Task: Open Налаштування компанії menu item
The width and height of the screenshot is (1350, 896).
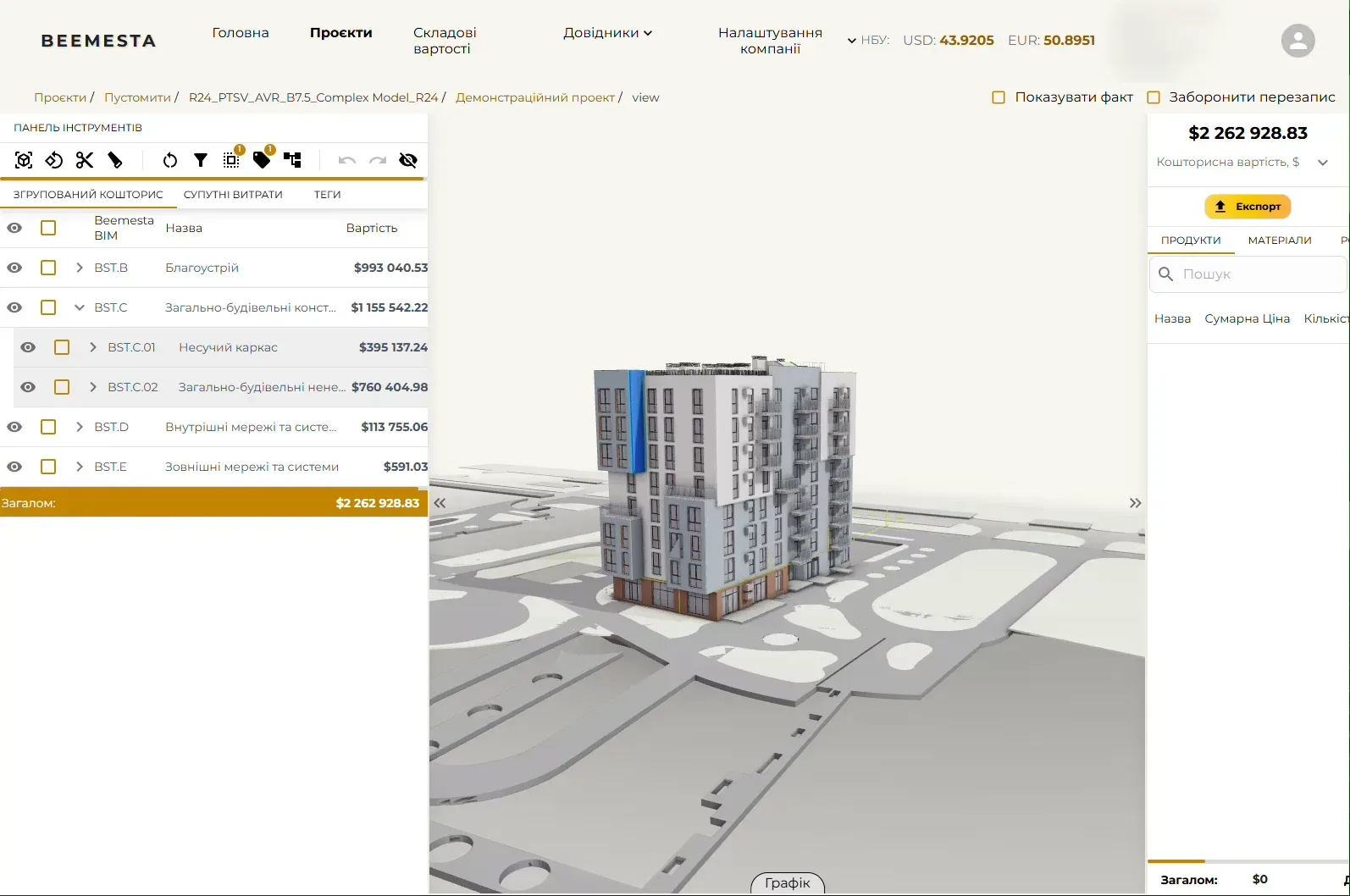Action: [x=770, y=41]
